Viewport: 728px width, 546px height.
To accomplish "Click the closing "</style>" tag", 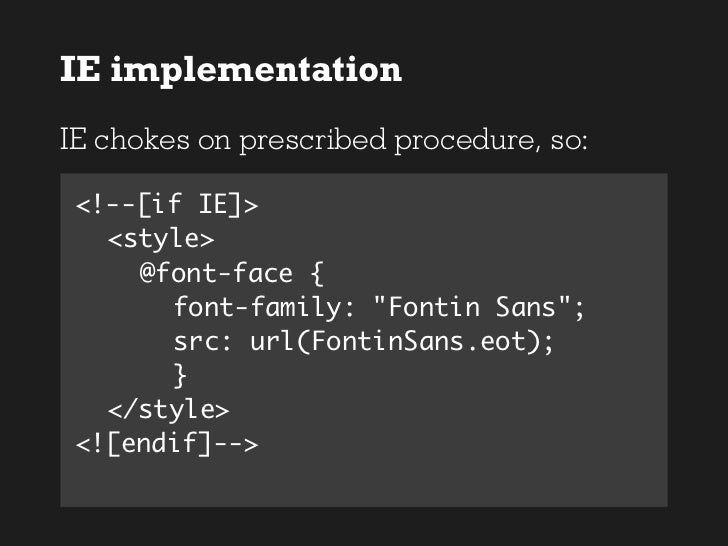I will click(168, 410).
